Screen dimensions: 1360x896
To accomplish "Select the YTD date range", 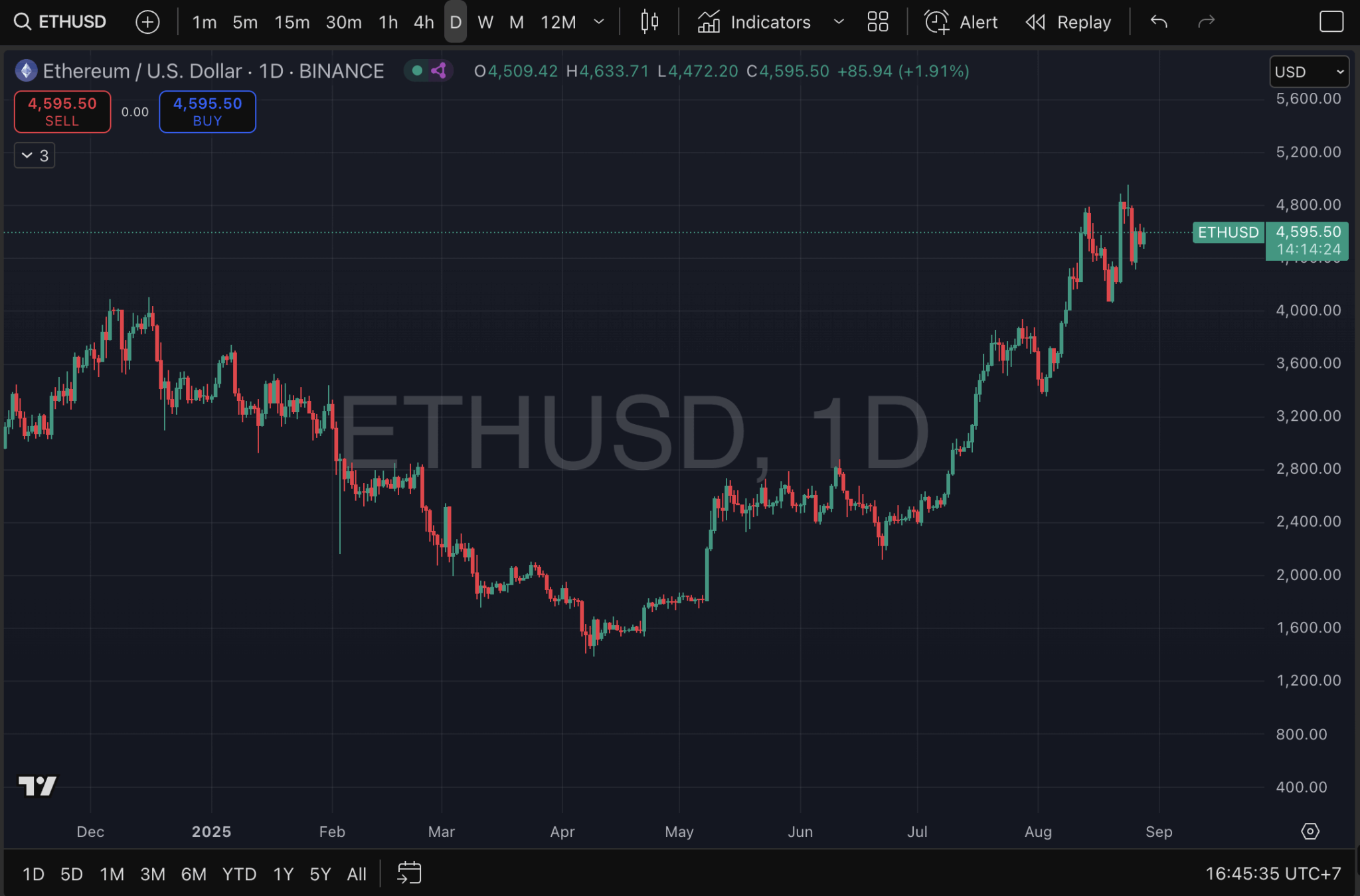I will tap(239, 874).
